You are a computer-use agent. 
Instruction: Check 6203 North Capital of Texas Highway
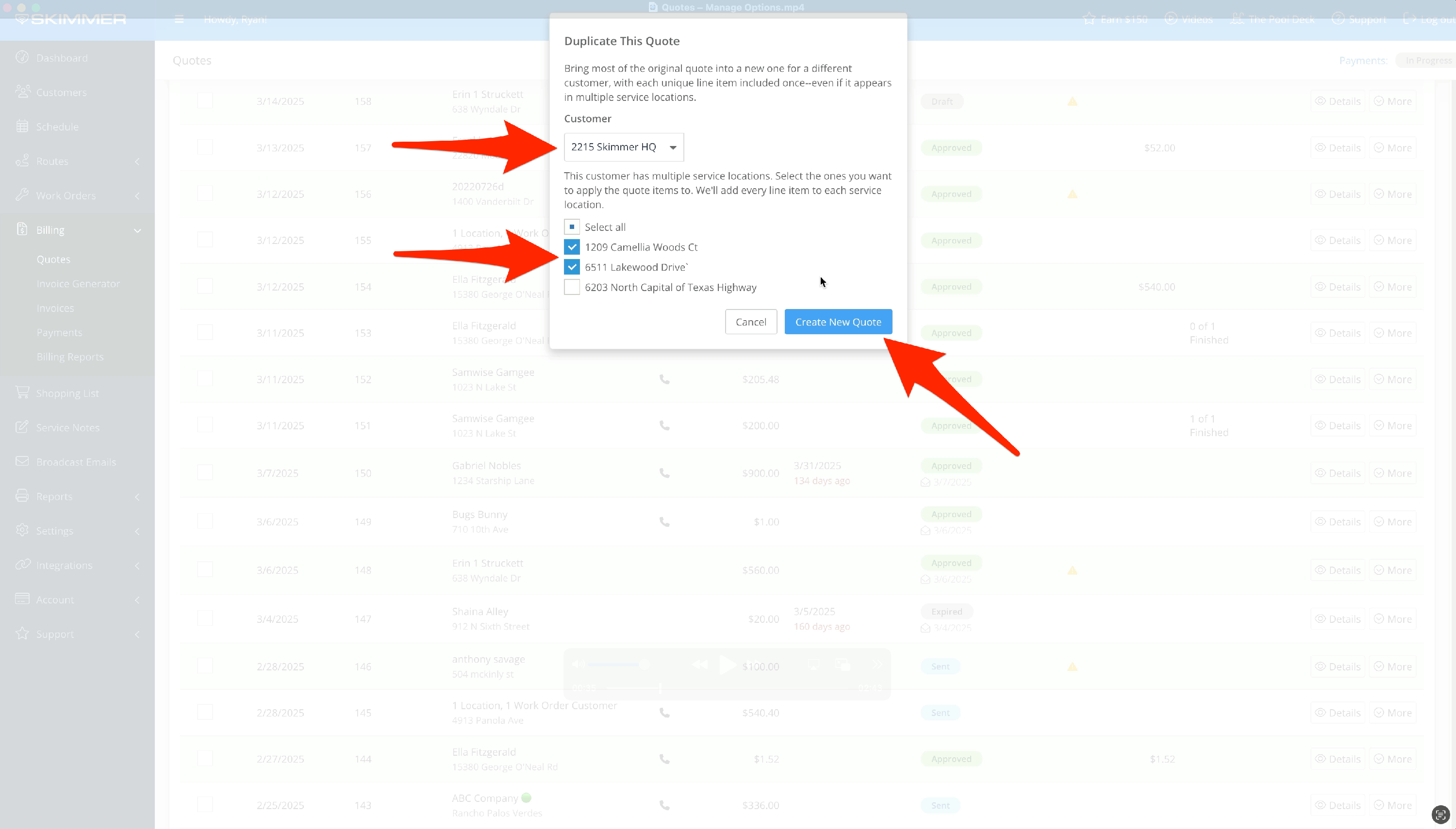coord(572,287)
